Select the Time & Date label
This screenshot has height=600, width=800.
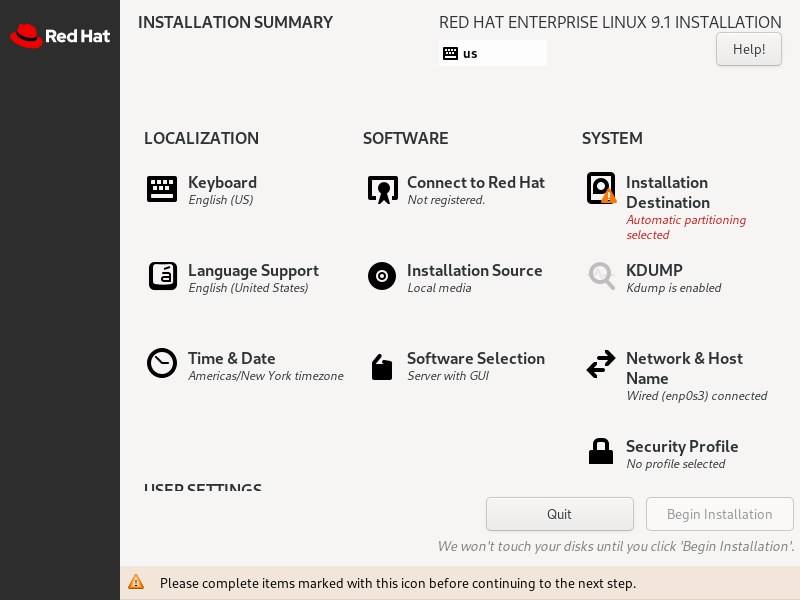click(x=232, y=358)
